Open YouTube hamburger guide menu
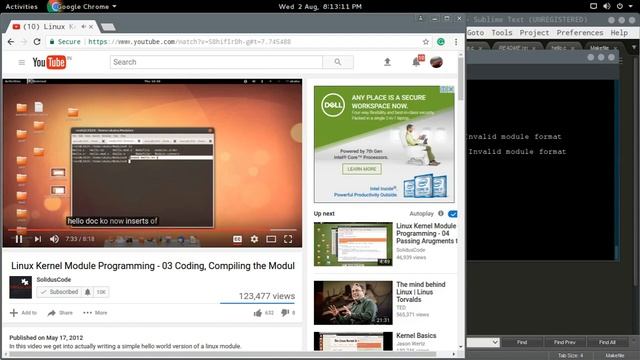 (22, 62)
